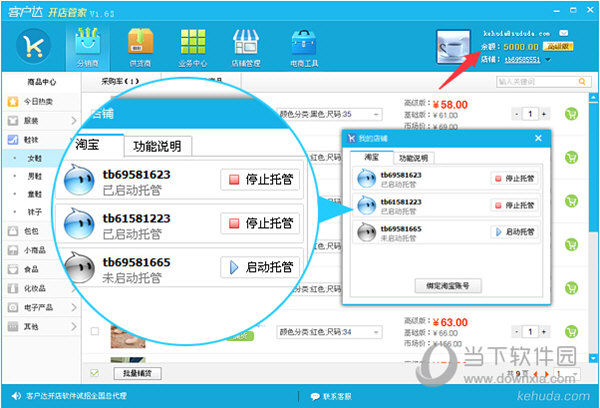
Task: Click the 食品 category icon
Action: click(13, 269)
